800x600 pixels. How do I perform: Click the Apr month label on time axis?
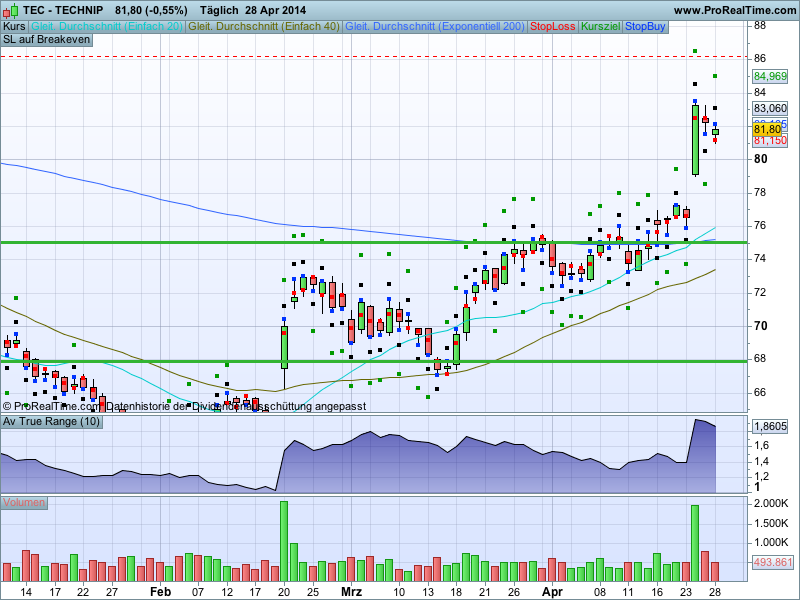click(552, 592)
